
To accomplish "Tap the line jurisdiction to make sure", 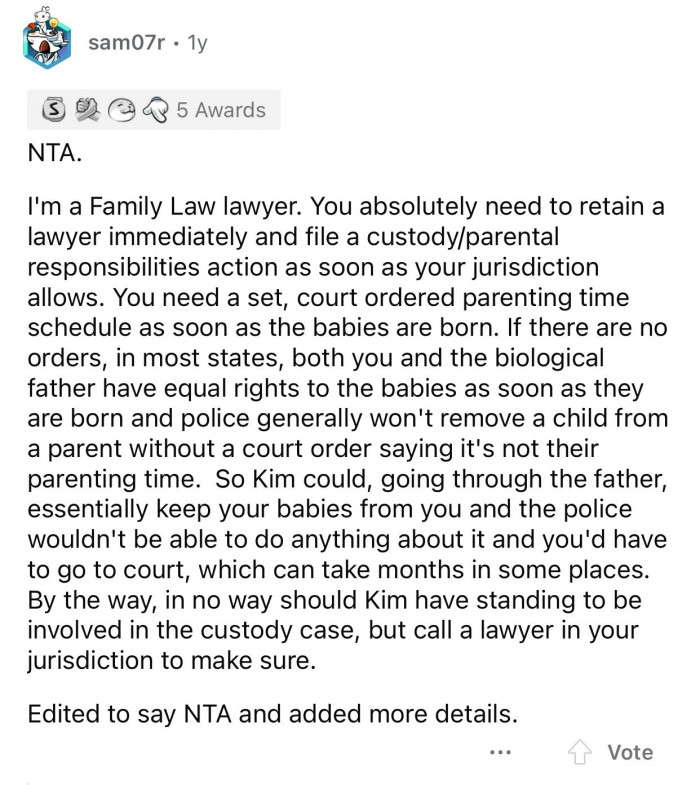I will (172, 660).
